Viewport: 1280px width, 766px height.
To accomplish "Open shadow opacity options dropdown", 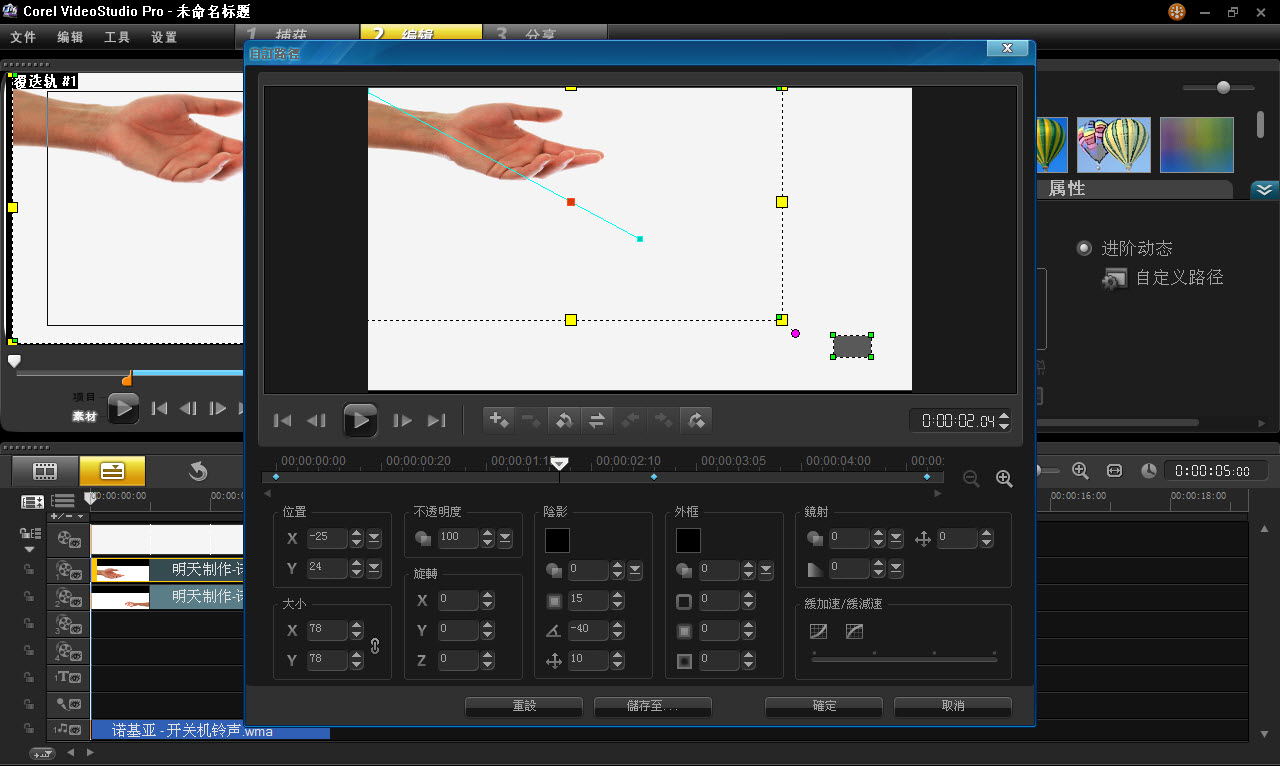I will click(635, 571).
